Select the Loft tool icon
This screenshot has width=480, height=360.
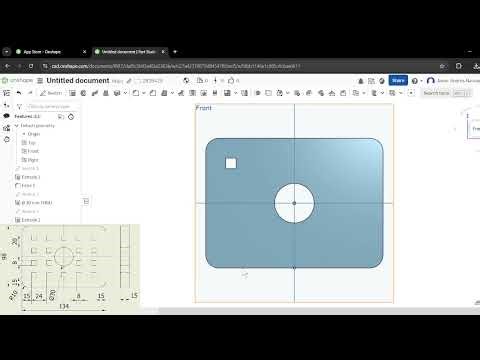coord(106,93)
